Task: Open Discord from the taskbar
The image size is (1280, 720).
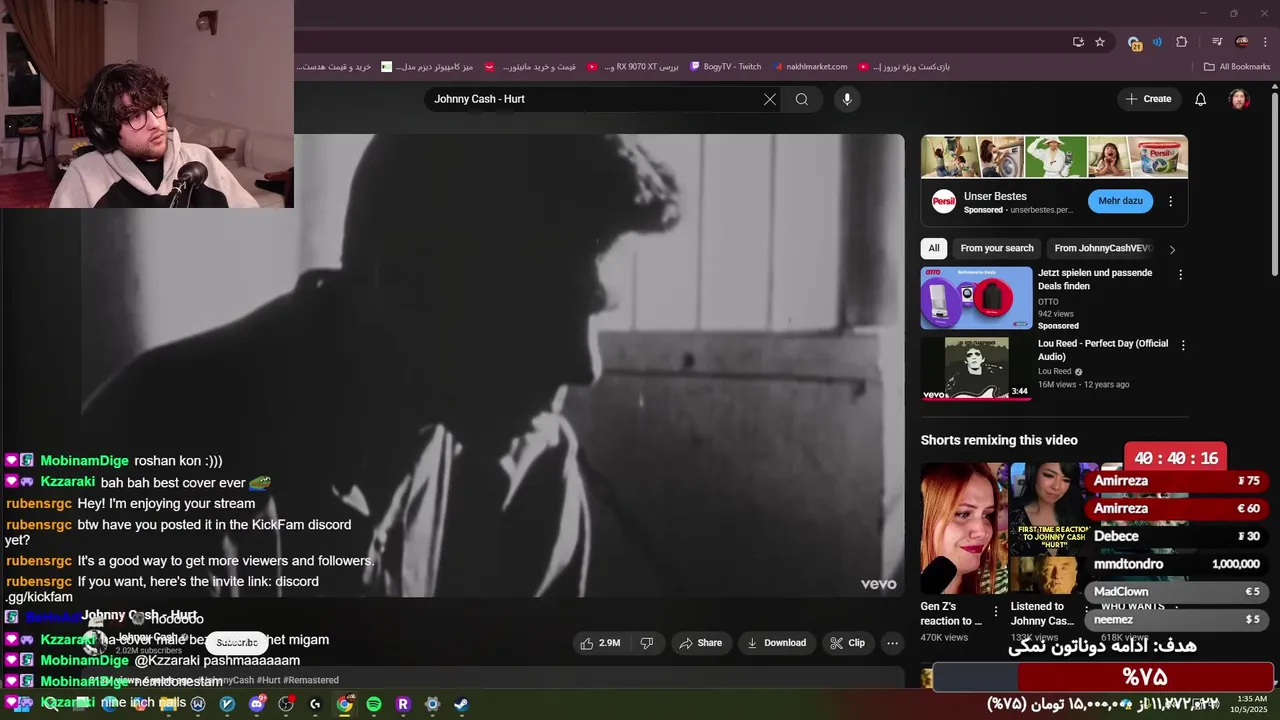Action: click(x=257, y=704)
